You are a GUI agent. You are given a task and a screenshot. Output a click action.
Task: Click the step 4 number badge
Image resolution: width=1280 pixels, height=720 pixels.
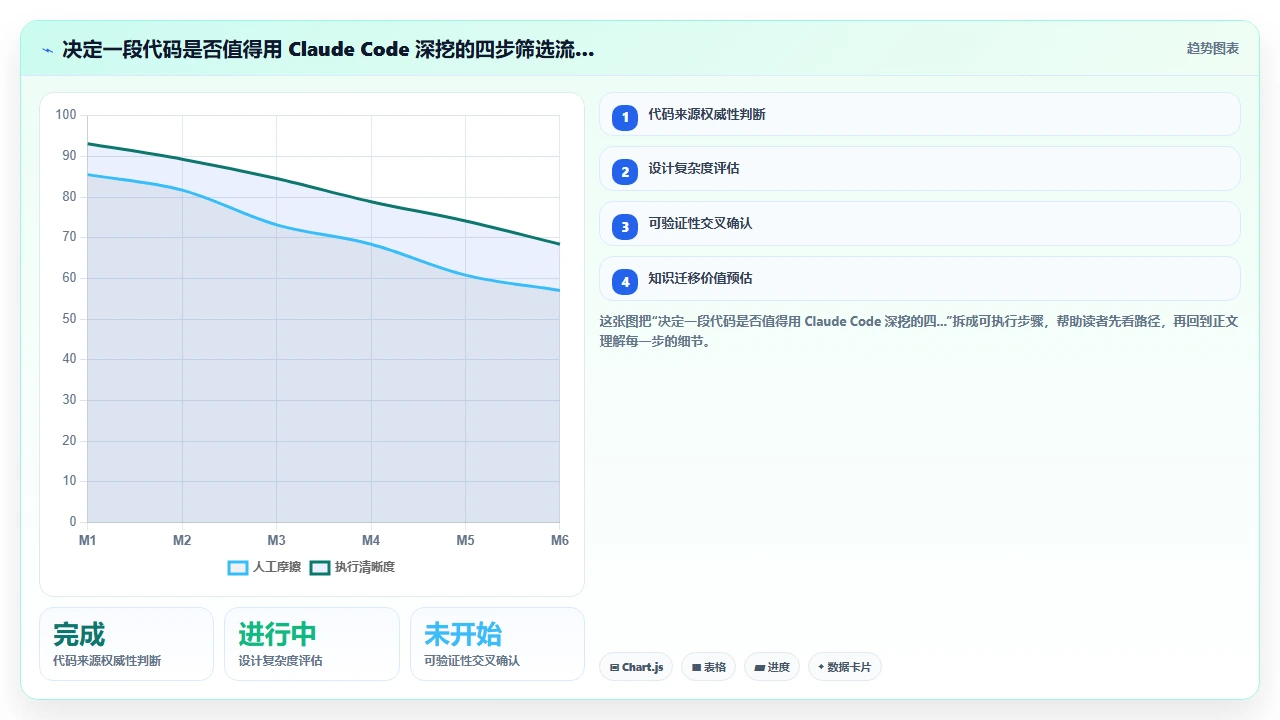[625, 281]
